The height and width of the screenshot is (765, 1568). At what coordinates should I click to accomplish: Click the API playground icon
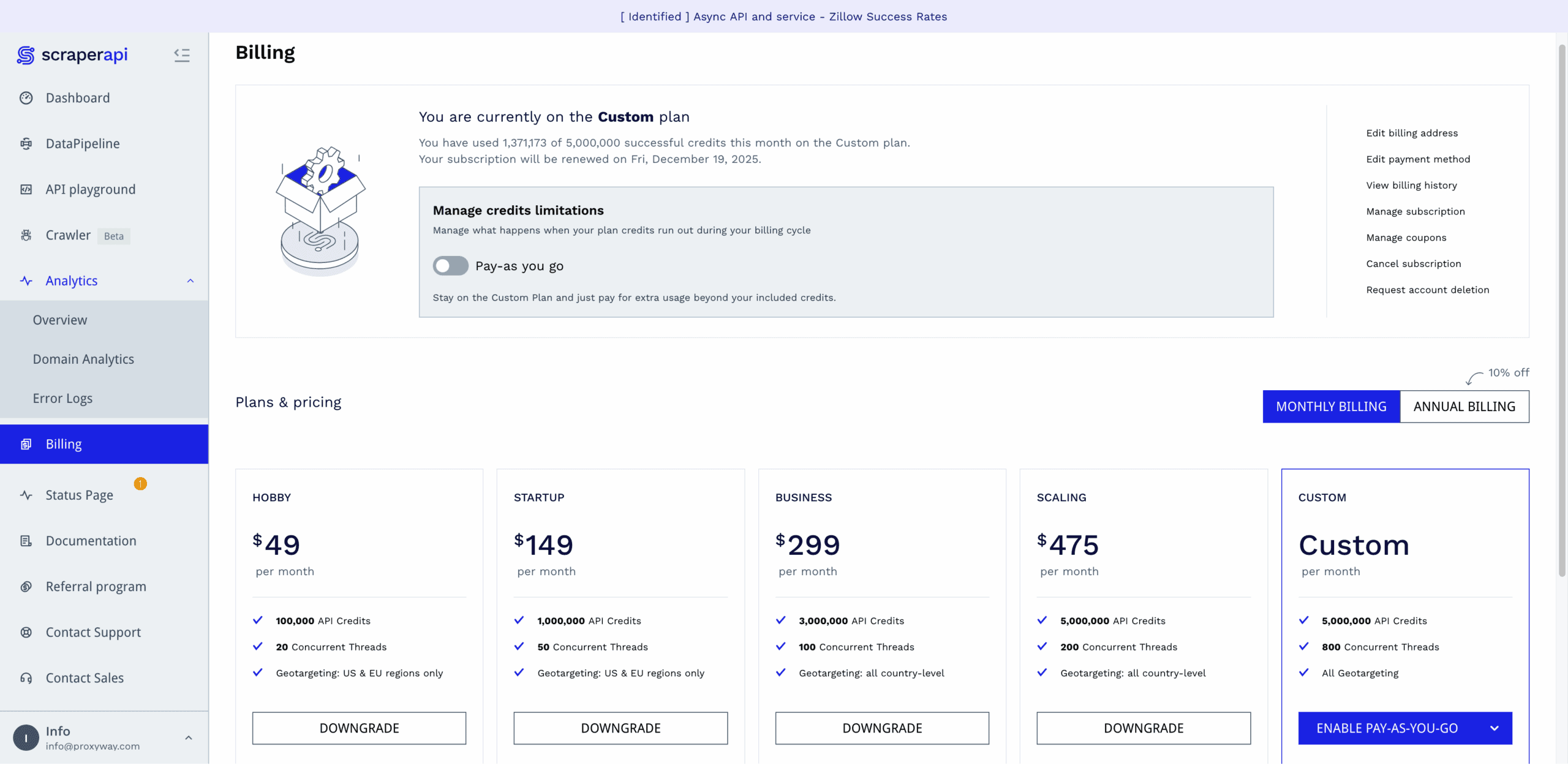(26, 189)
